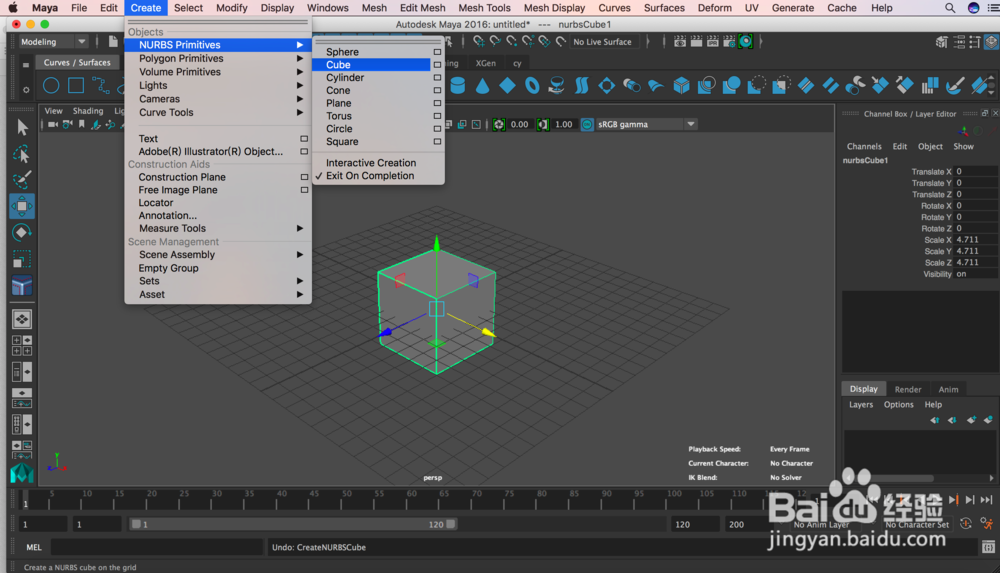1000x573 pixels.
Task: Click the Sculpt Geometry brush shelf icon
Action: [x=954, y=86]
